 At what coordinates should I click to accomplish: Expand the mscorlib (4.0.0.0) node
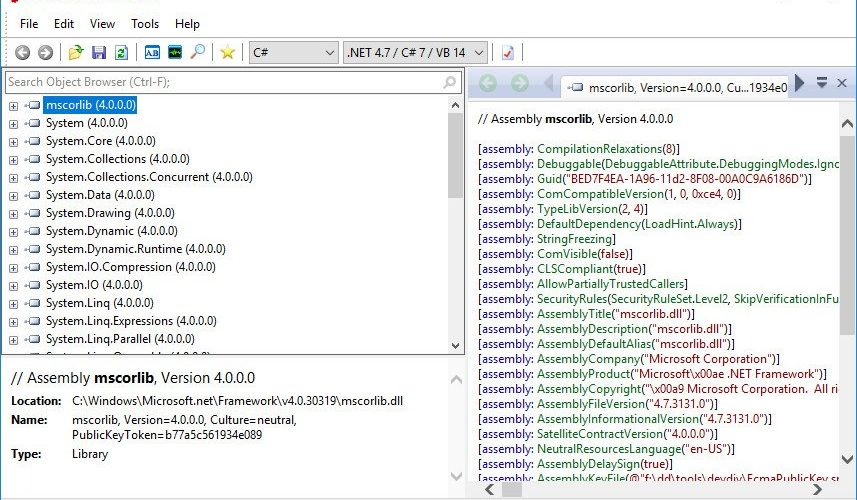(14, 106)
